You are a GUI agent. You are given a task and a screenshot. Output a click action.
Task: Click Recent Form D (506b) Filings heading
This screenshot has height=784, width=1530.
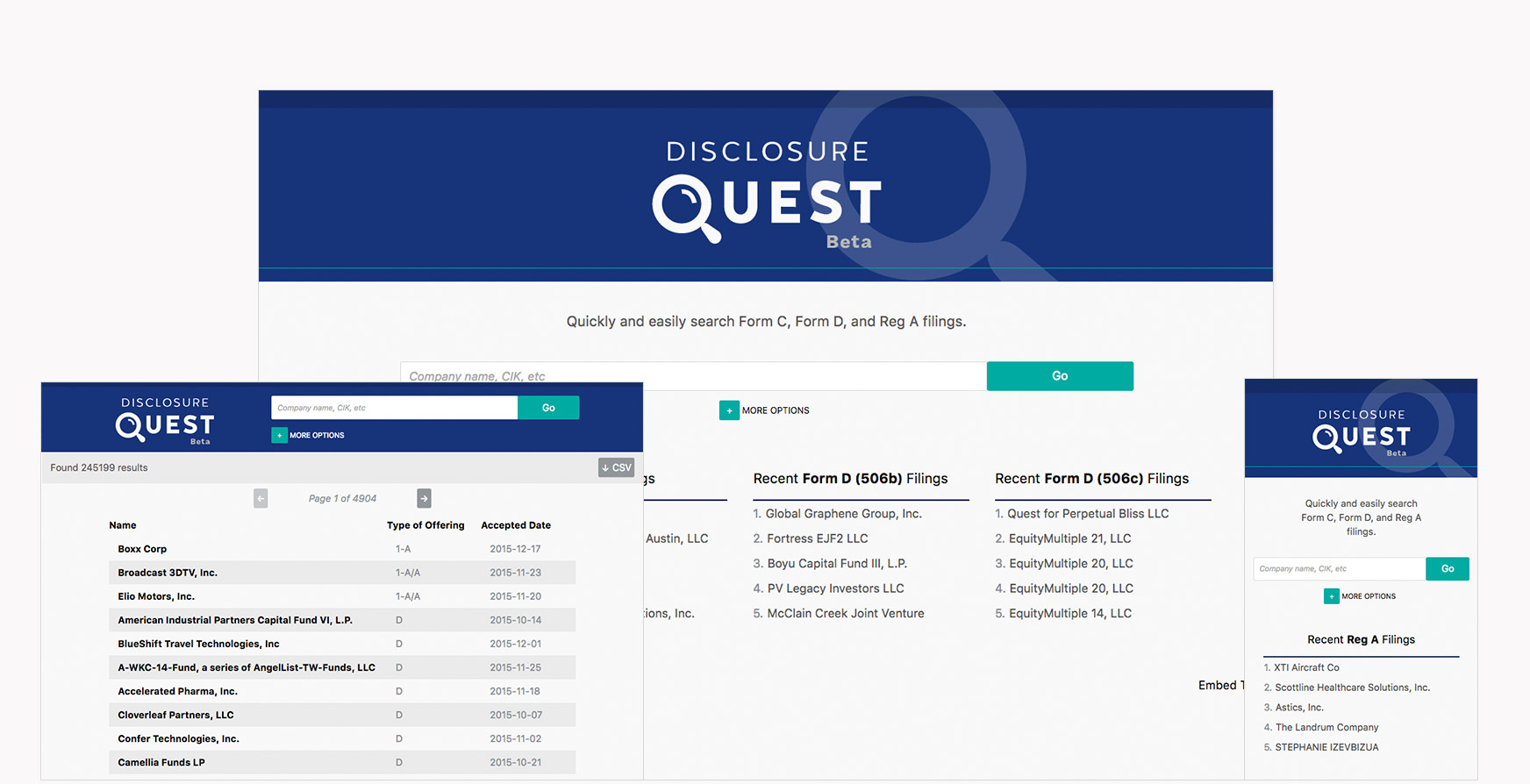(x=850, y=479)
